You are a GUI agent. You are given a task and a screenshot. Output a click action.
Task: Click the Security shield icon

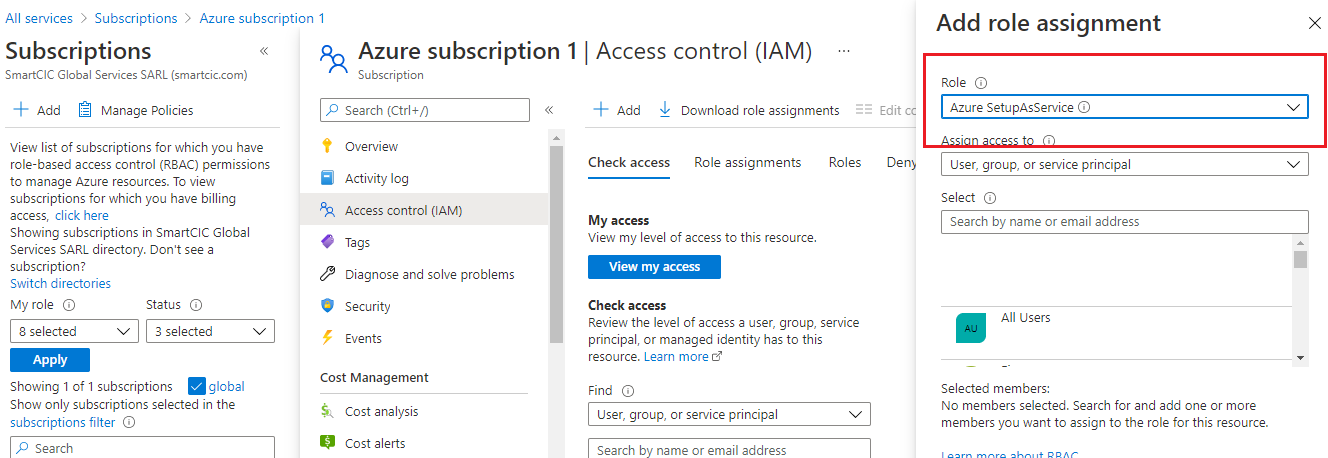coord(327,306)
